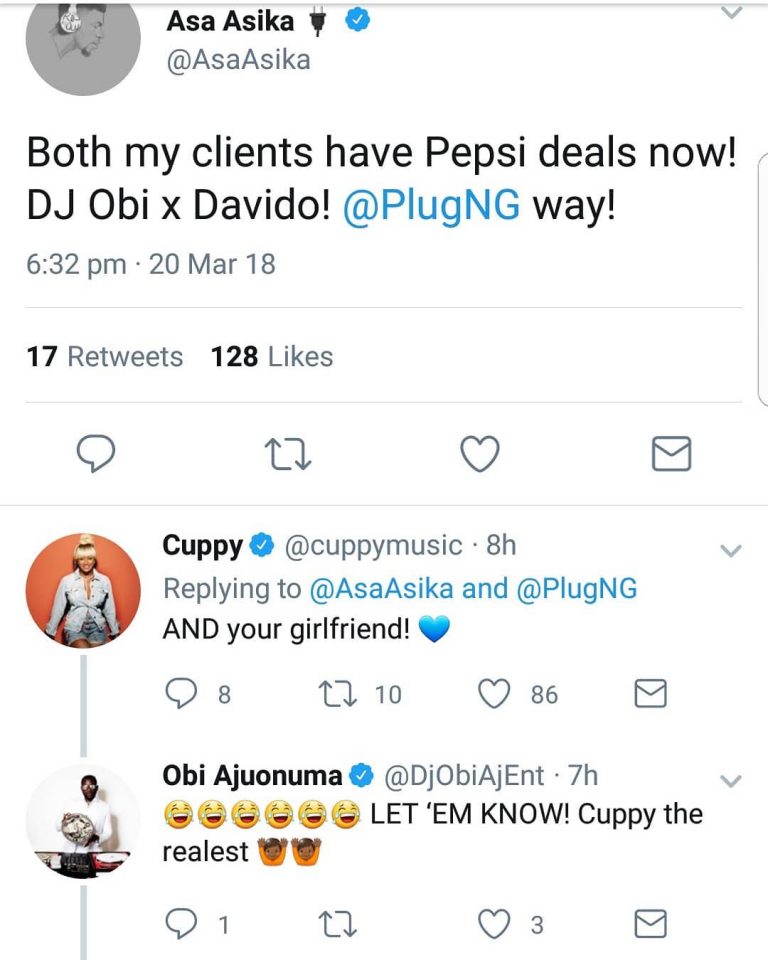View the 17 Retweets list
768x960 pixels.
click(x=105, y=357)
